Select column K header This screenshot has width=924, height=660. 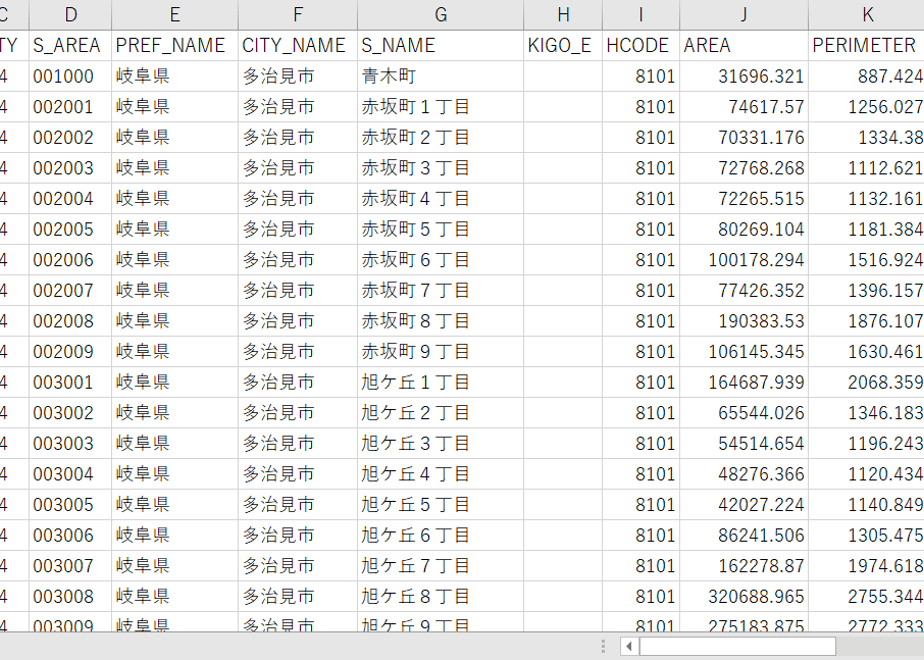coord(867,15)
